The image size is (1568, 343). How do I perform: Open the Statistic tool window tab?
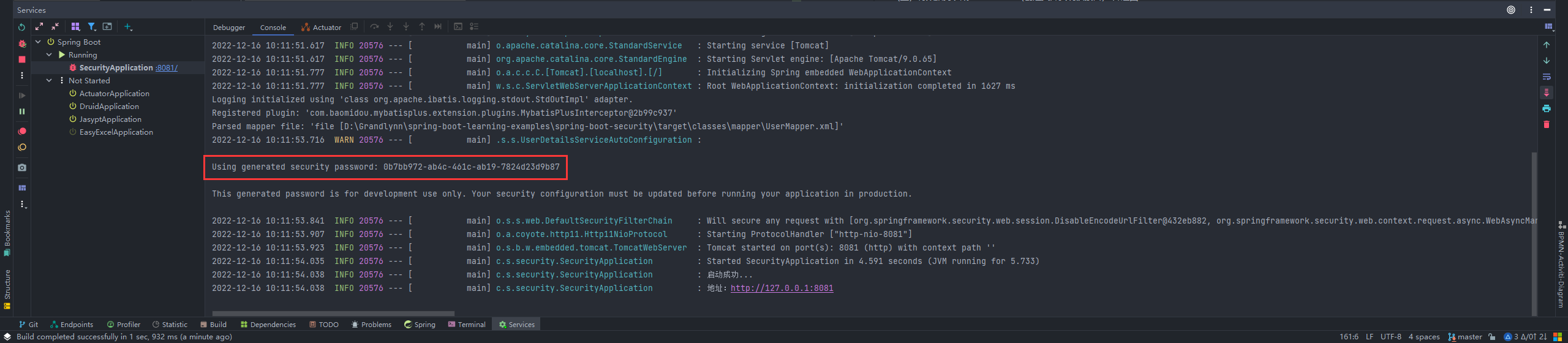tap(170, 325)
